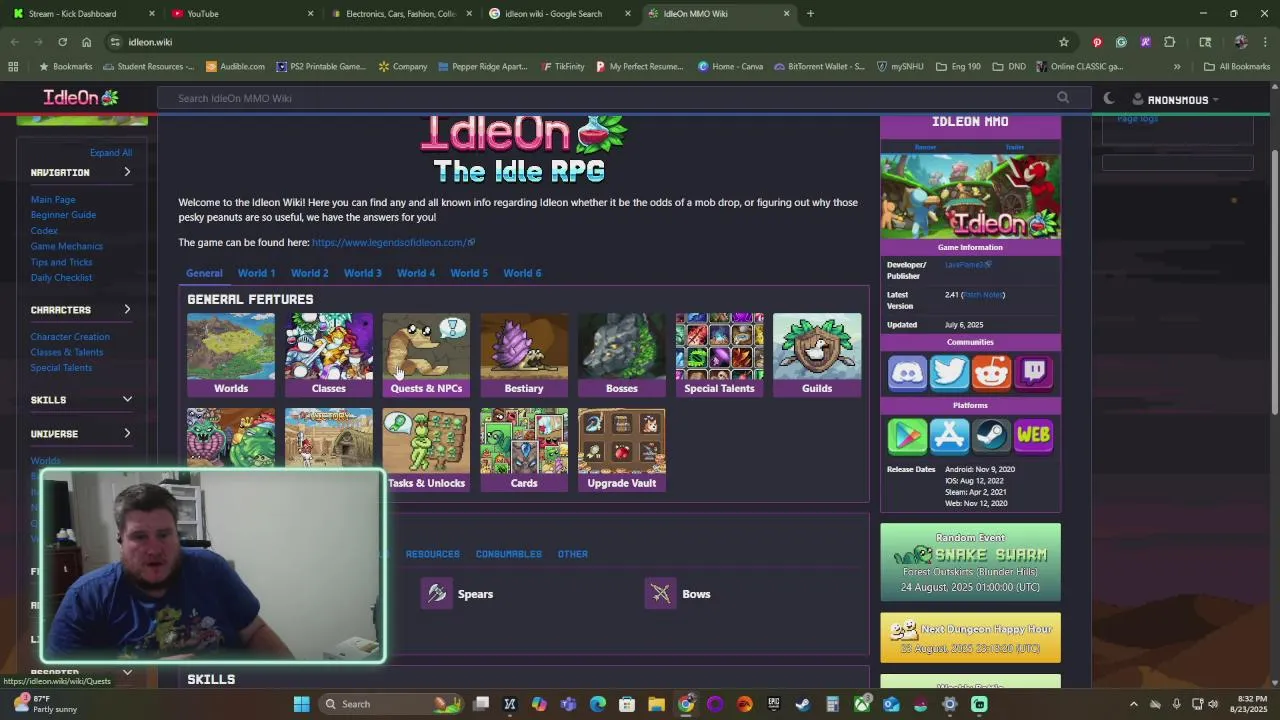
Task: Open the Twitter community icon
Action: pos(949,373)
